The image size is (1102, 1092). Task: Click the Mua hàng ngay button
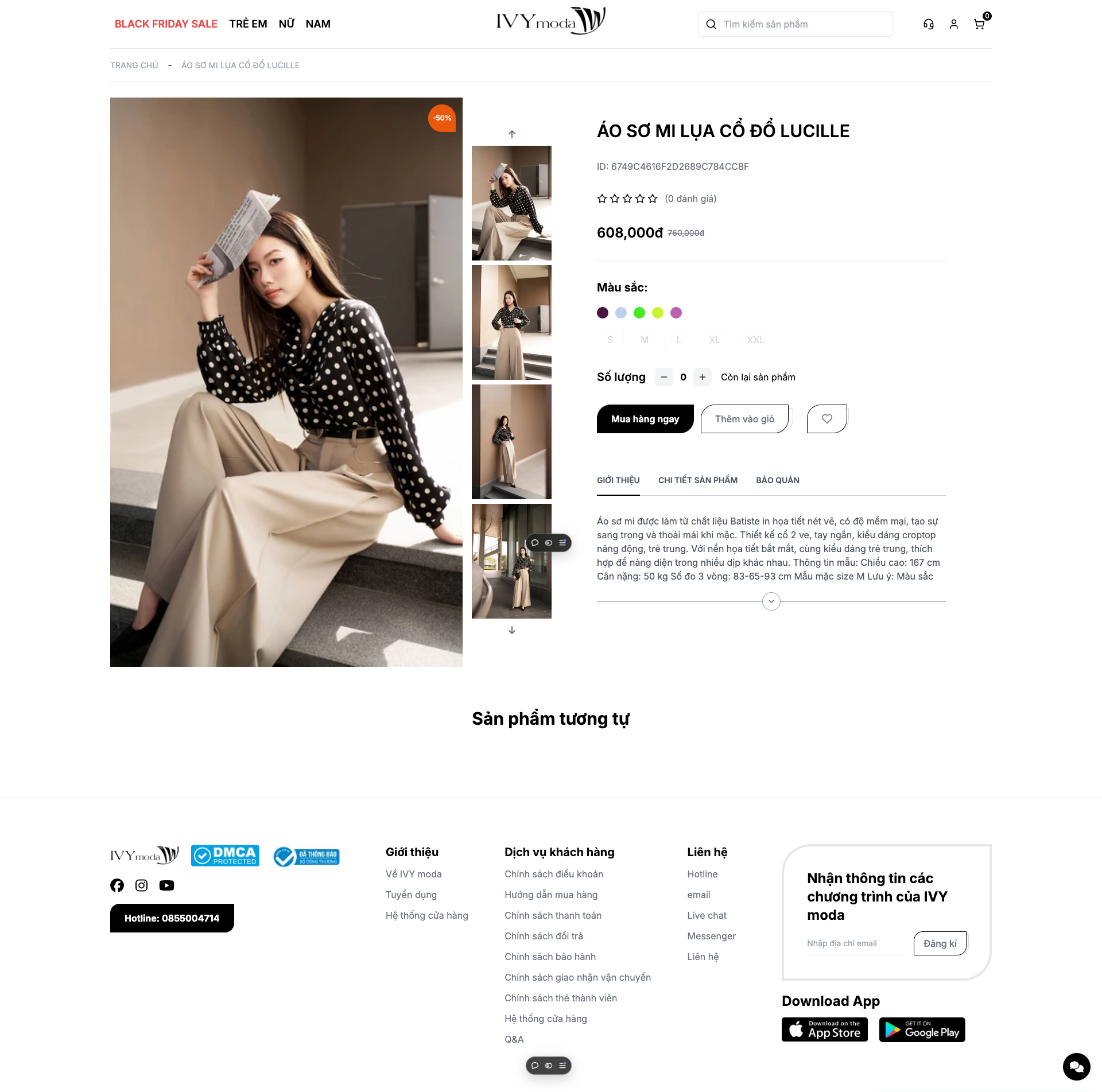645,419
